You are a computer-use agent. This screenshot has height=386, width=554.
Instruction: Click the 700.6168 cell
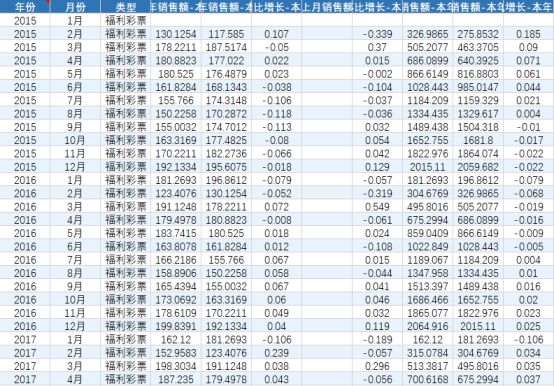pos(428,380)
